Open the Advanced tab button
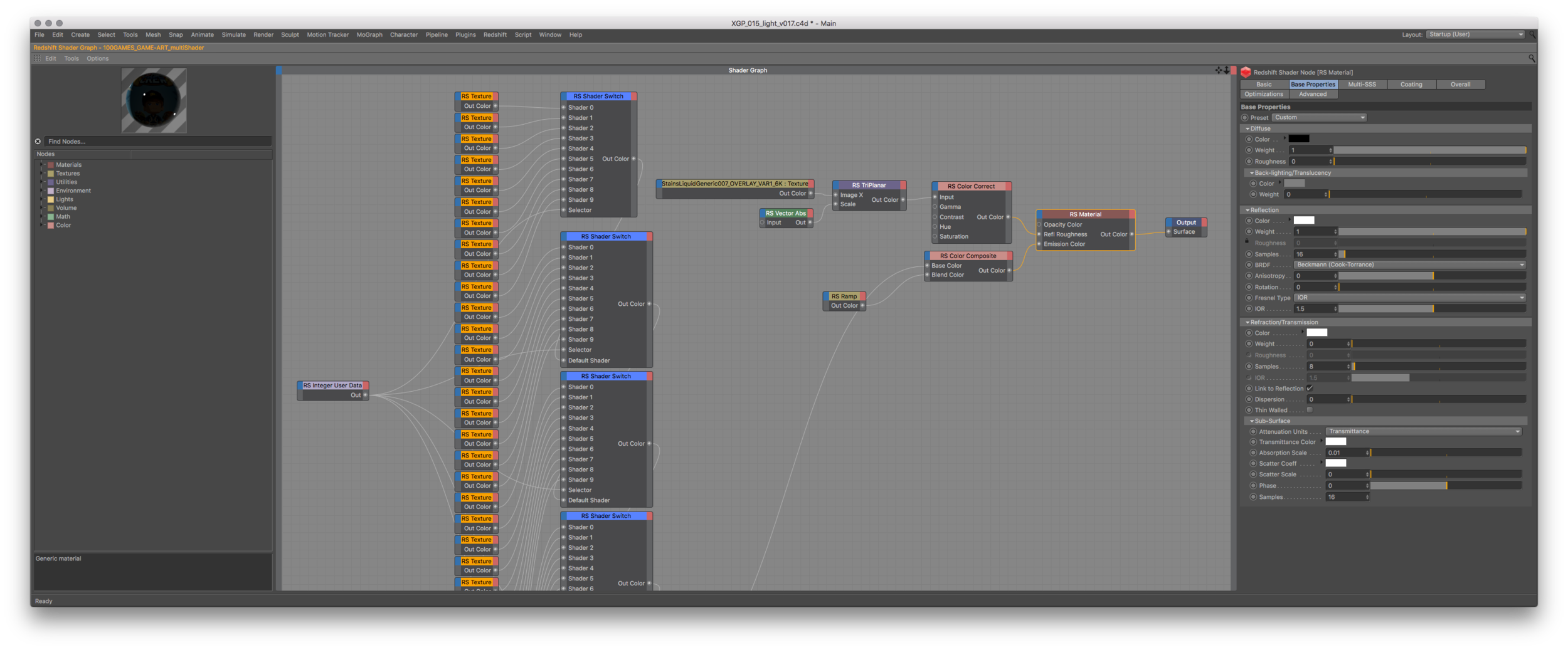 pyautogui.click(x=1313, y=94)
